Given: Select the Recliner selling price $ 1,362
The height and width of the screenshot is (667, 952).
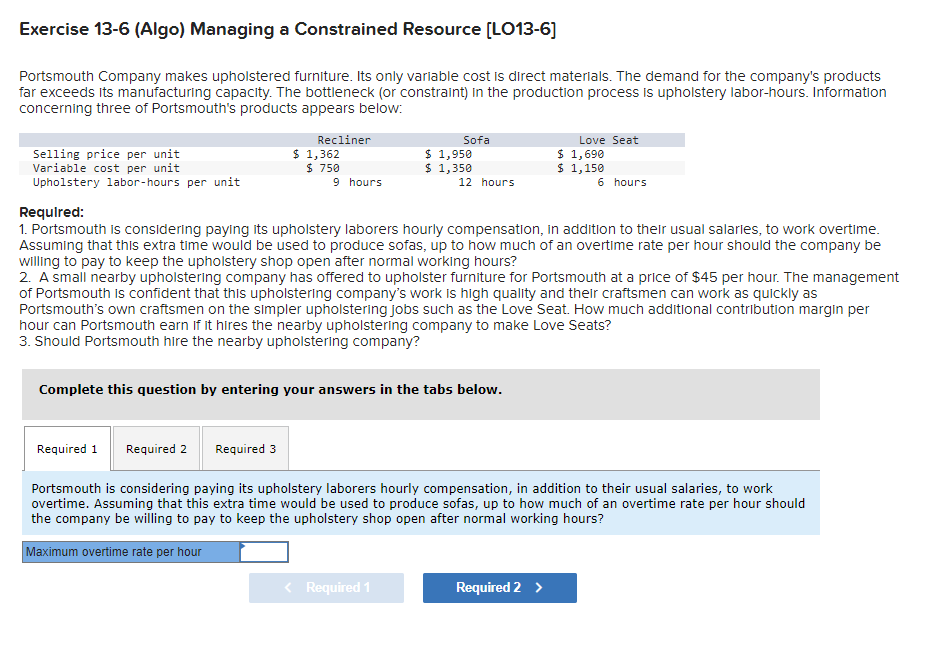Looking at the screenshot, I should [316, 154].
